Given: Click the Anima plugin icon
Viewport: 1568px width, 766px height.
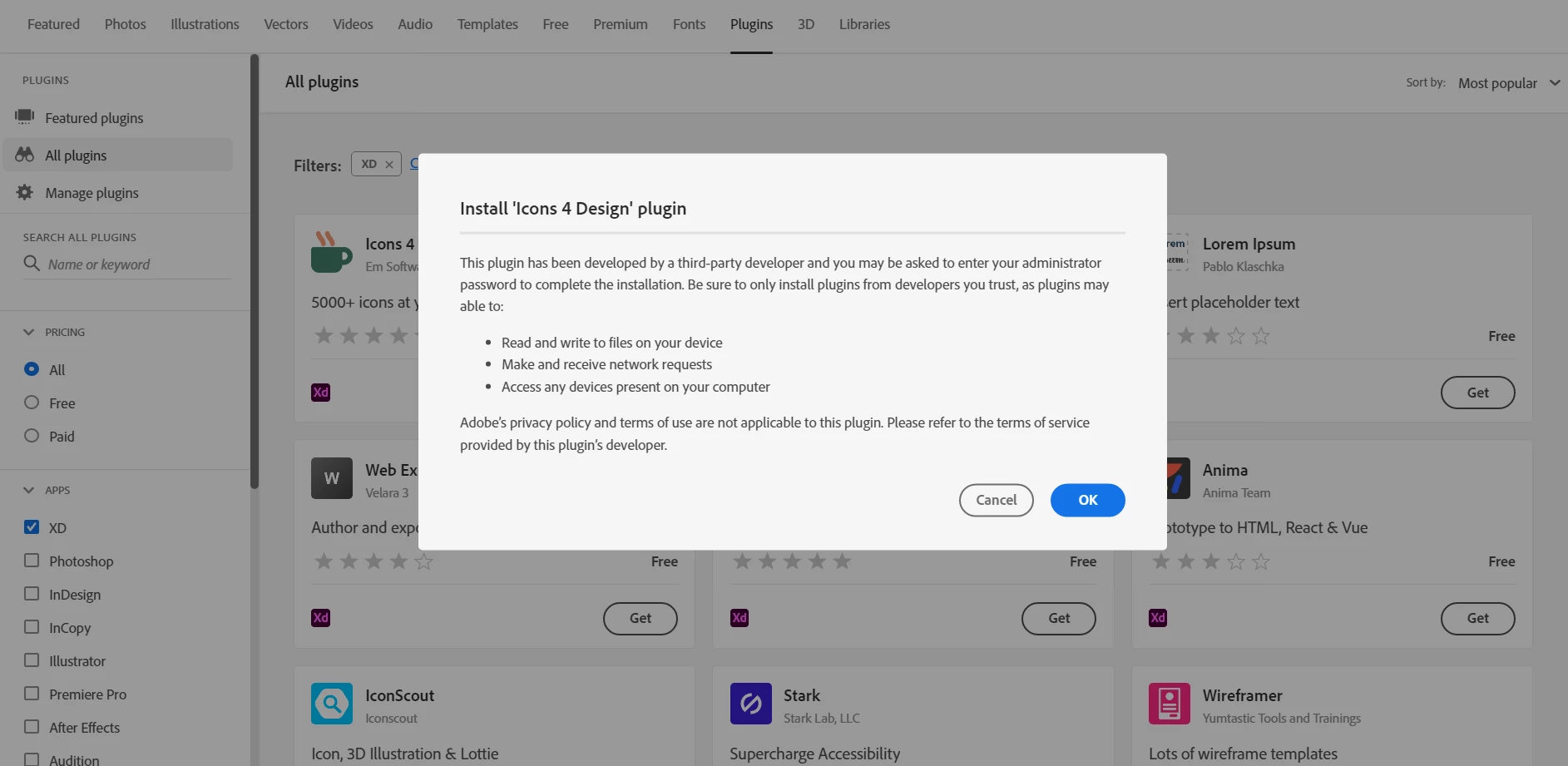Looking at the screenshot, I should click(x=1178, y=478).
